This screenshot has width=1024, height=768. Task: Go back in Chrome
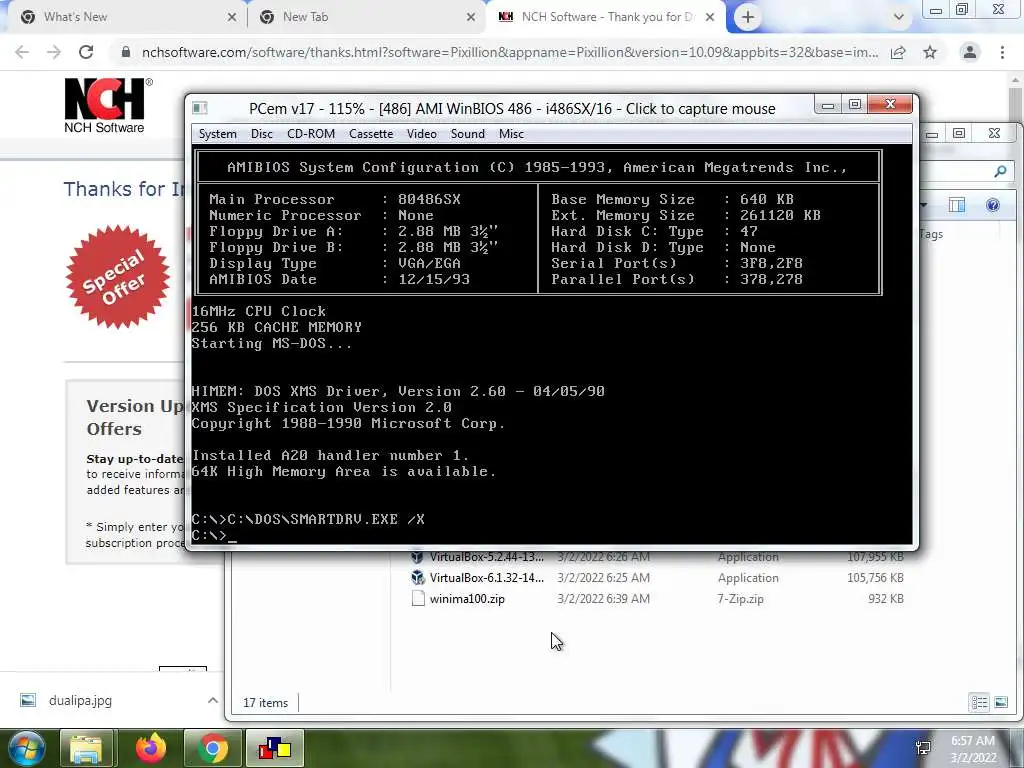coord(22,52)
